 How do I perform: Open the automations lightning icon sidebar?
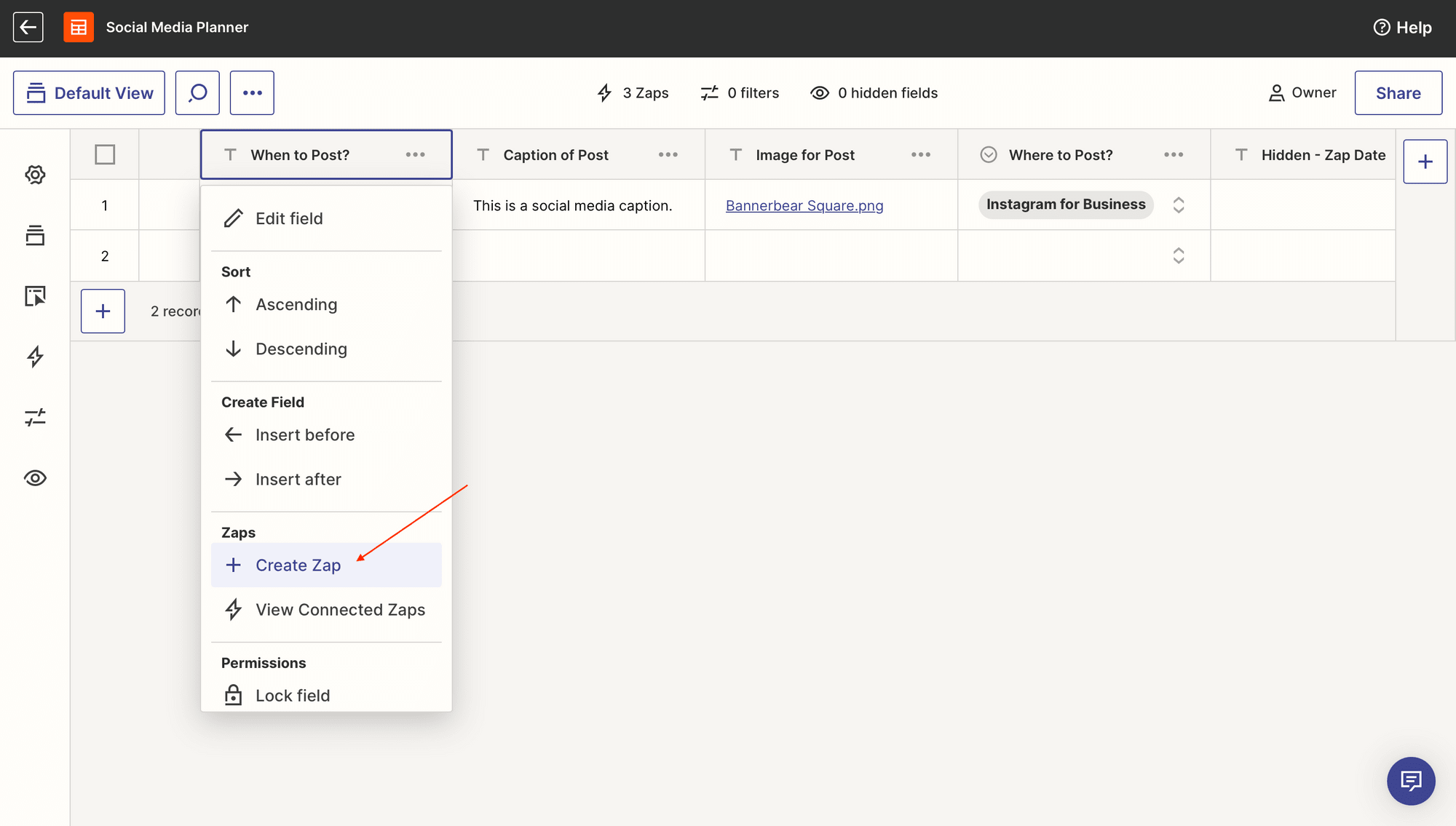[35, 356]
